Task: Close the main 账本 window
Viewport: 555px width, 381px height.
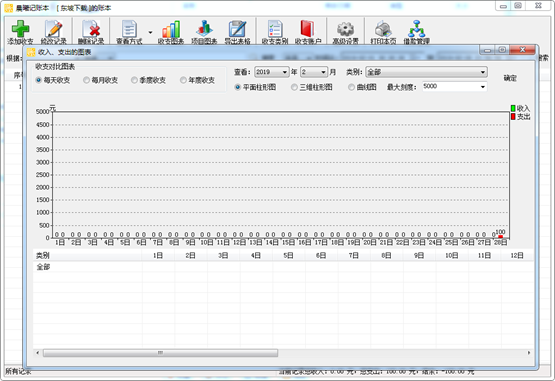Action: pos(538,6)
